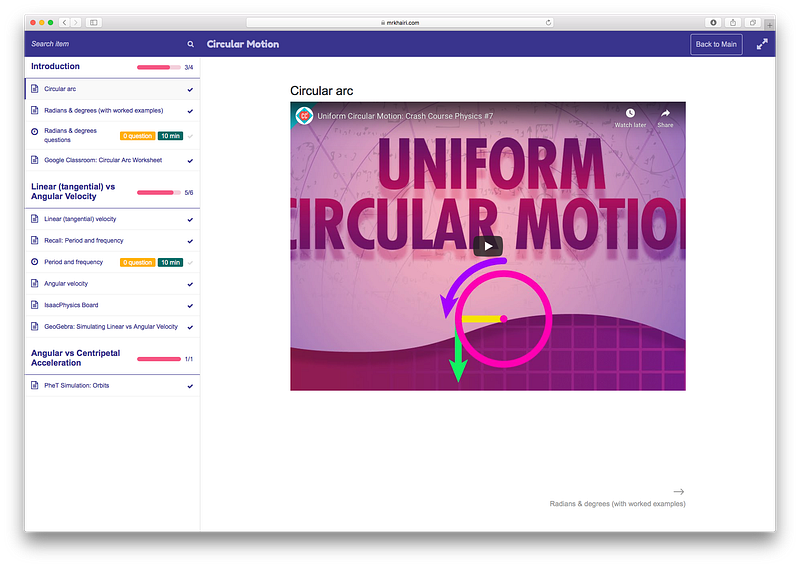The width and height of the screenshot is (800, 567).
Task: Click the Crash Course channel logo
Action: pyautogui.click(x=305, y=116)
